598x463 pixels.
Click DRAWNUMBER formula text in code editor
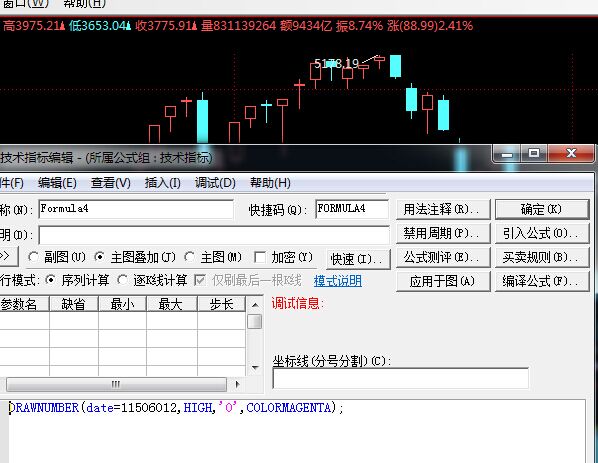(x=43, y=408)
